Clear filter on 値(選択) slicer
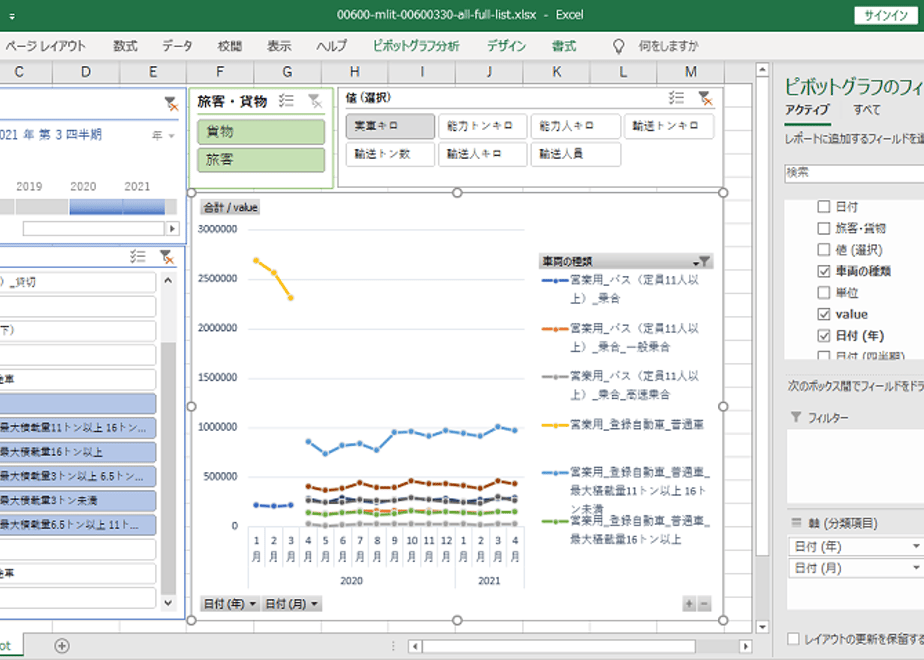The image size is (924, 660). click(705, 98)
